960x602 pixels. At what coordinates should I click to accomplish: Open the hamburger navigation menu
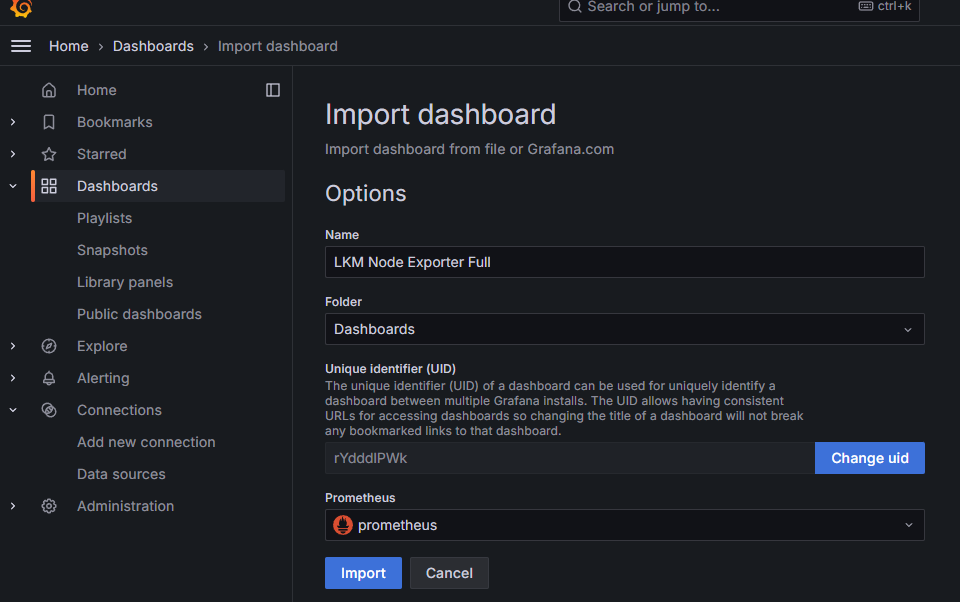pyautogui.click(x=21, y=46)
